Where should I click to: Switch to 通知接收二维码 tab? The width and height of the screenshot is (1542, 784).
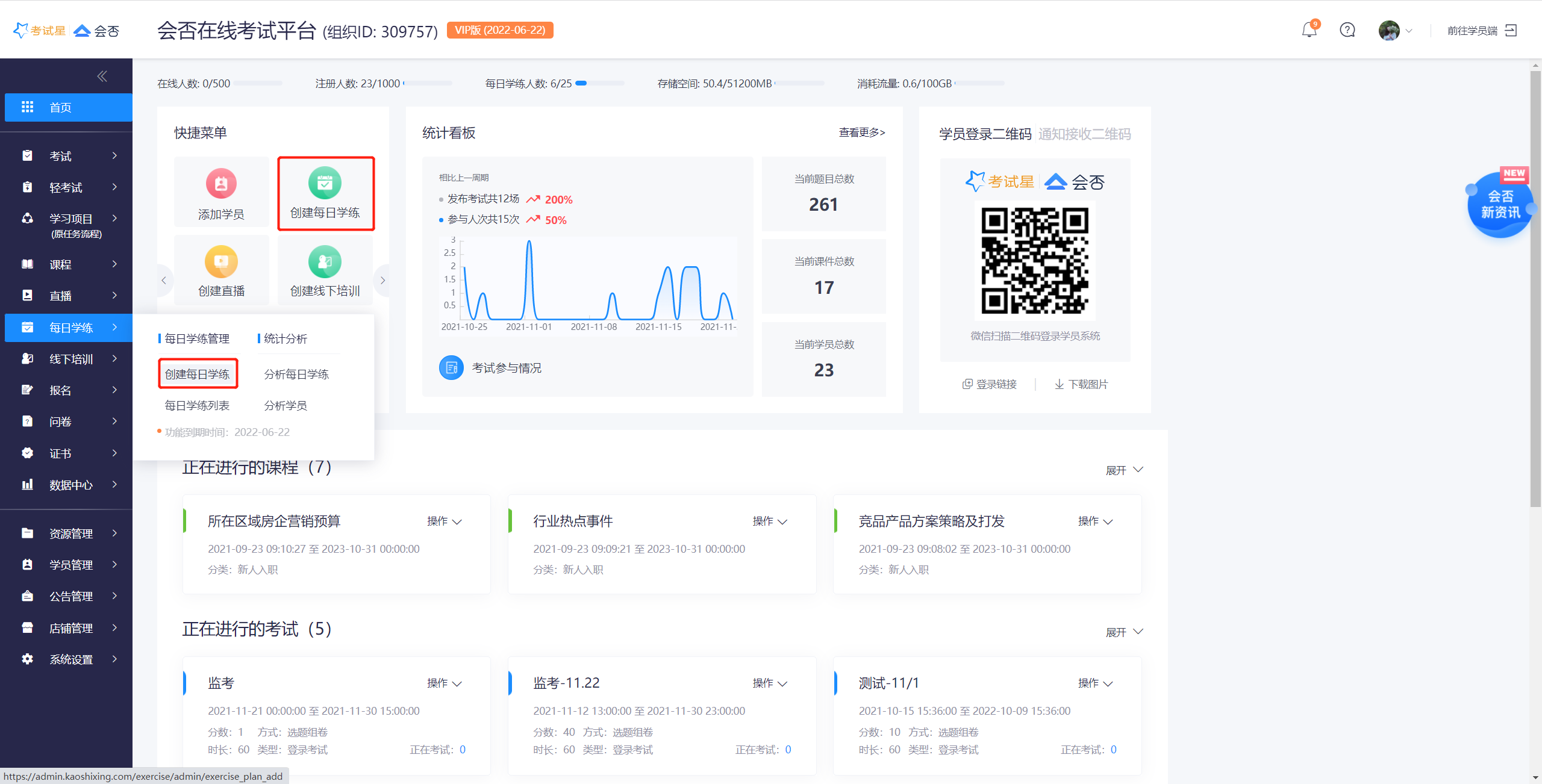point(1084,134)
